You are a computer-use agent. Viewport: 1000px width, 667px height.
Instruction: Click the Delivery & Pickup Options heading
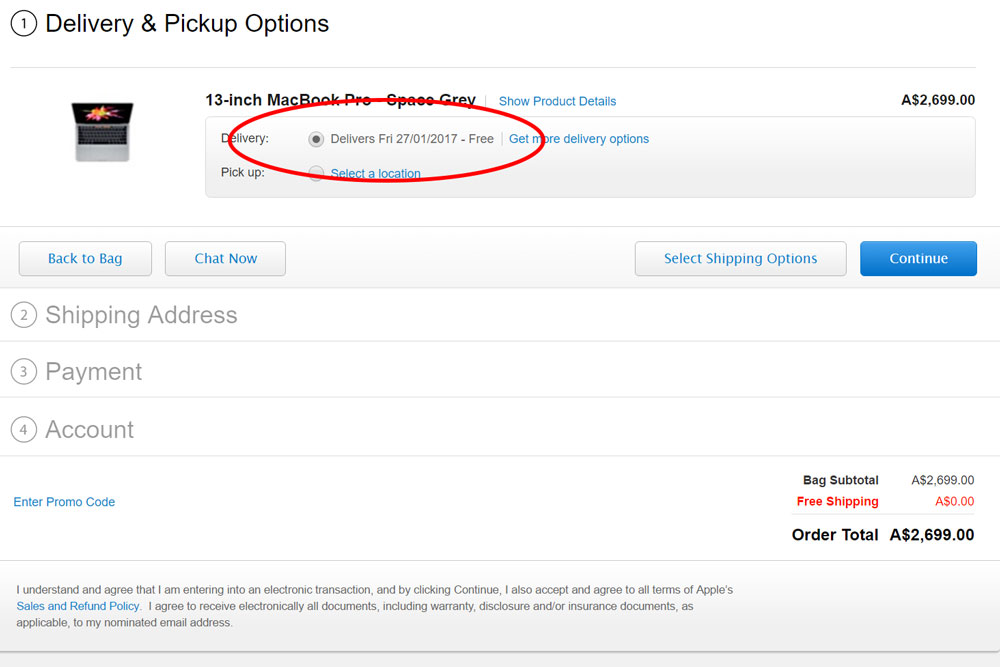[x=187, y=24]
